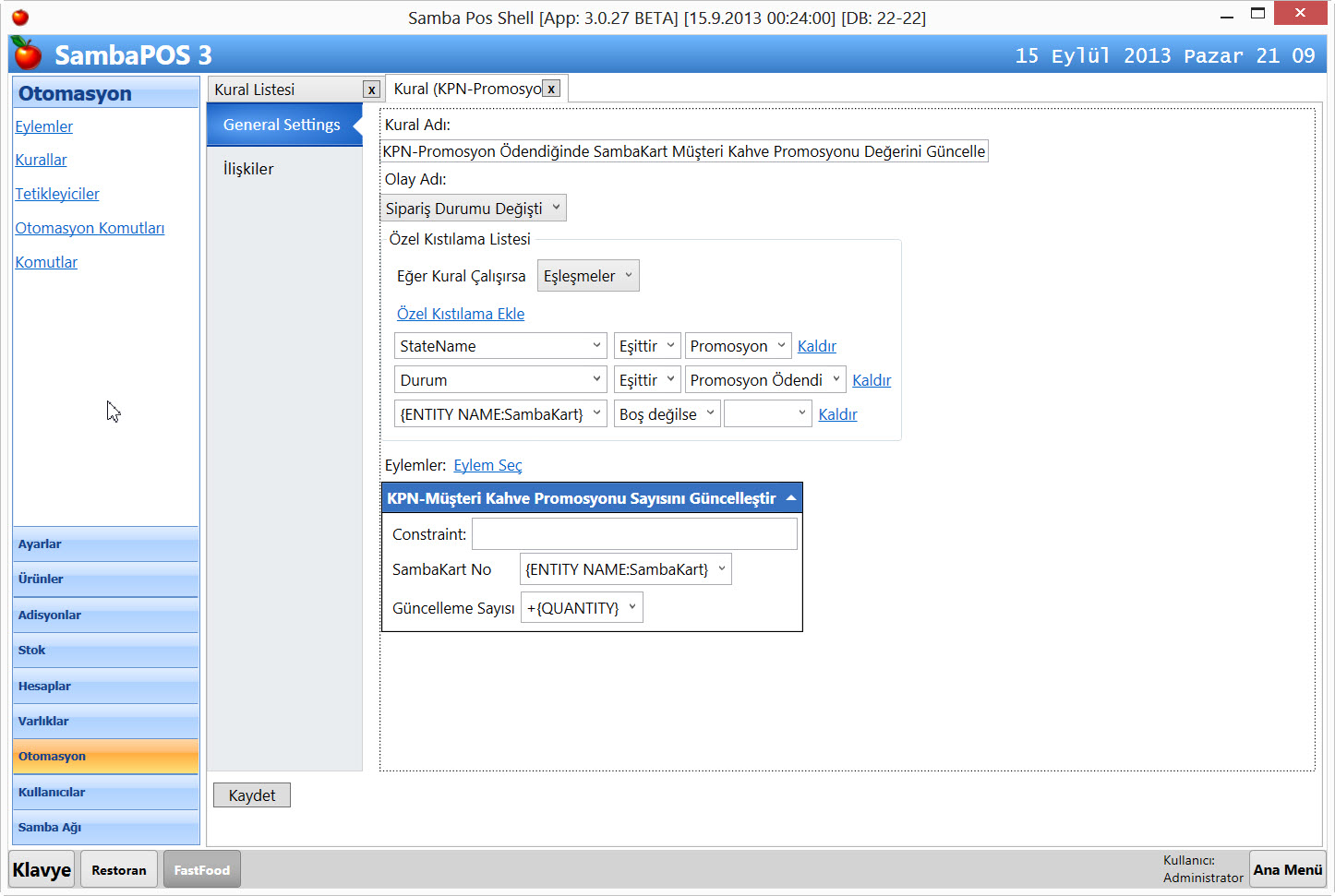1335x896 pixels.
Task: Open the Promosyon Ödendi value dropdown
Action: tap(765, 380)
